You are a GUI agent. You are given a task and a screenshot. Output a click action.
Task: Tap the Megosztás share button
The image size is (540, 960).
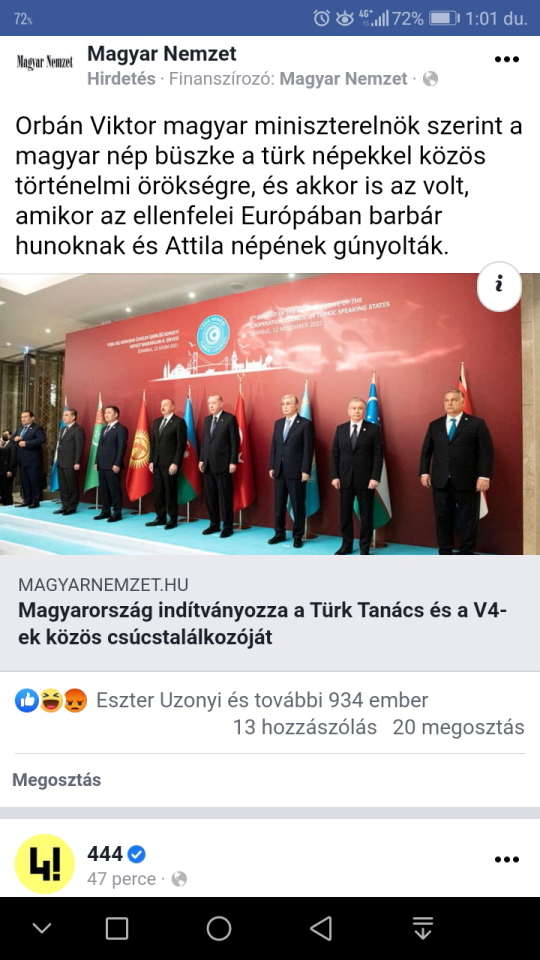click(x=56, y=780)
